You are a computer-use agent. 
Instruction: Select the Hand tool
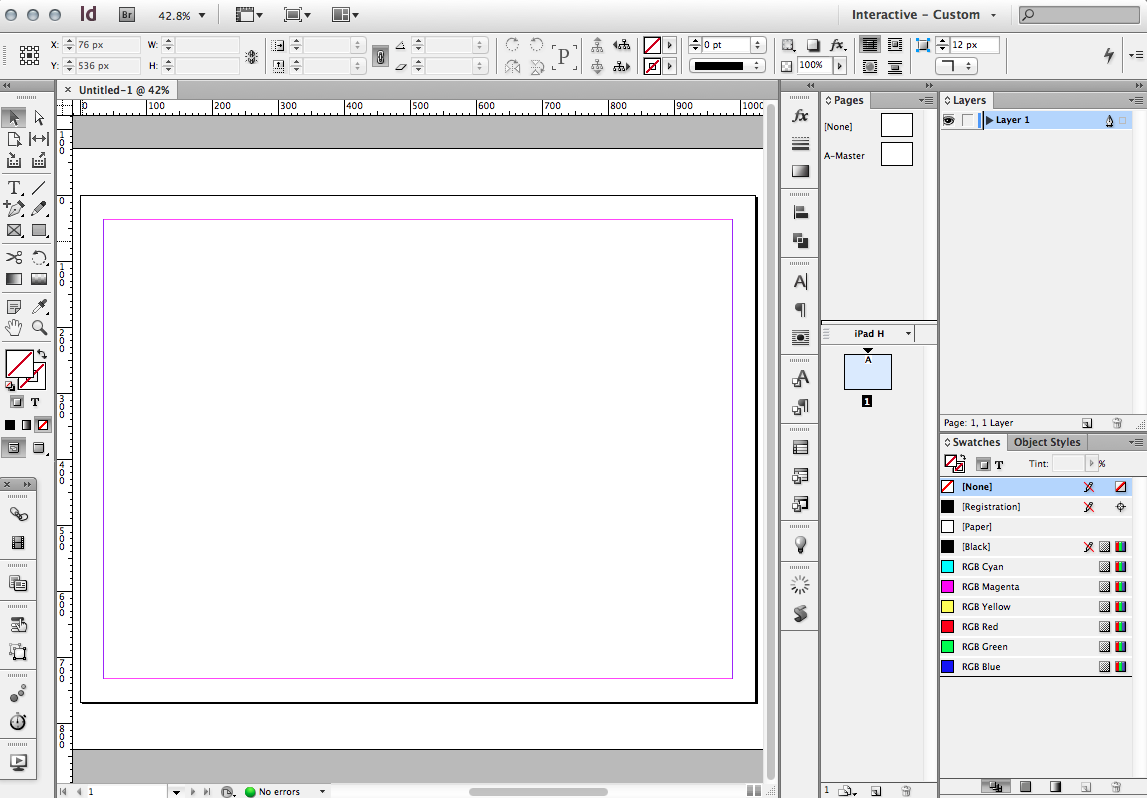[x=14, y=328]
